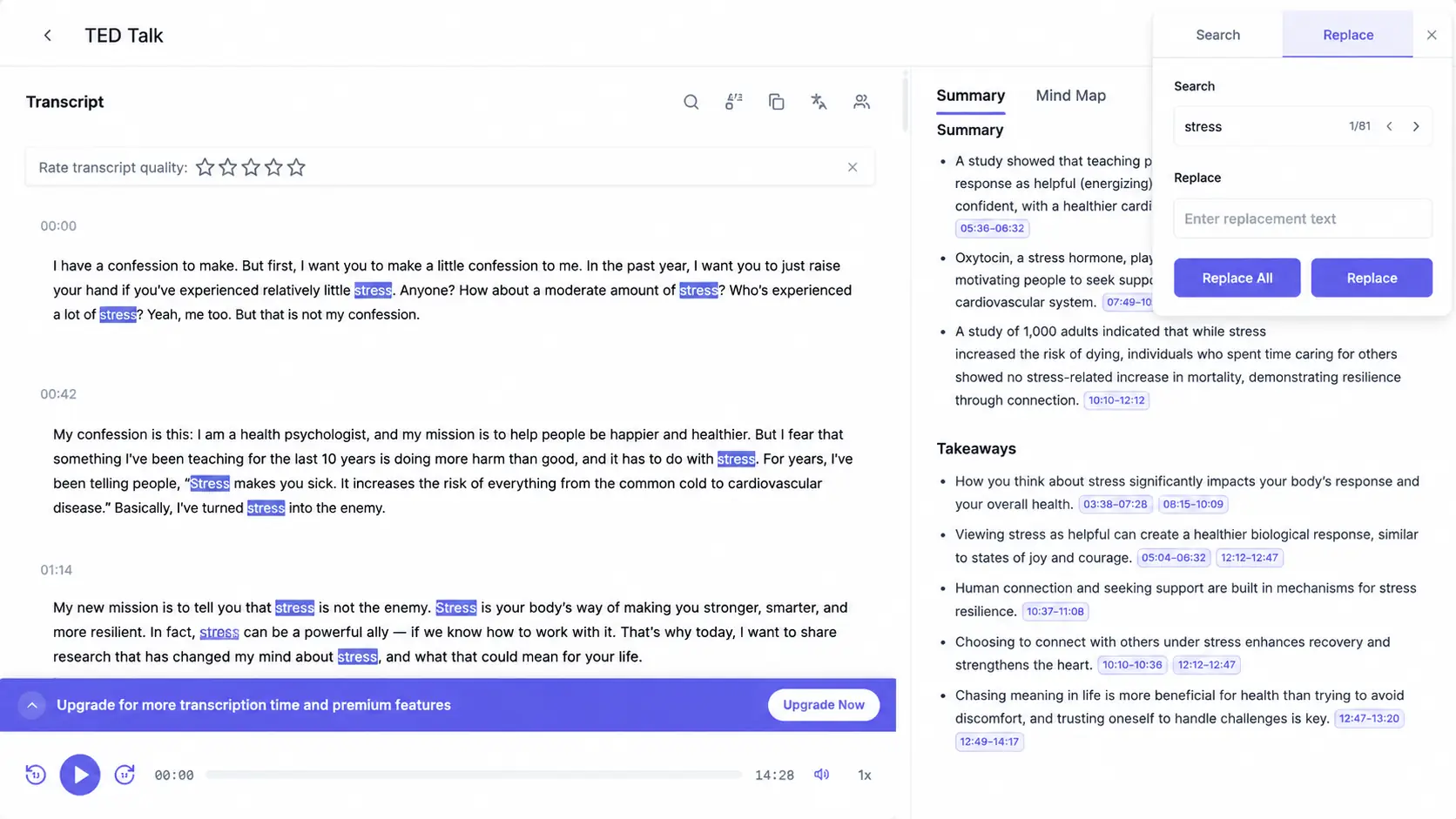
Task: Rate transcript one star
Action: tap(205, 167)
